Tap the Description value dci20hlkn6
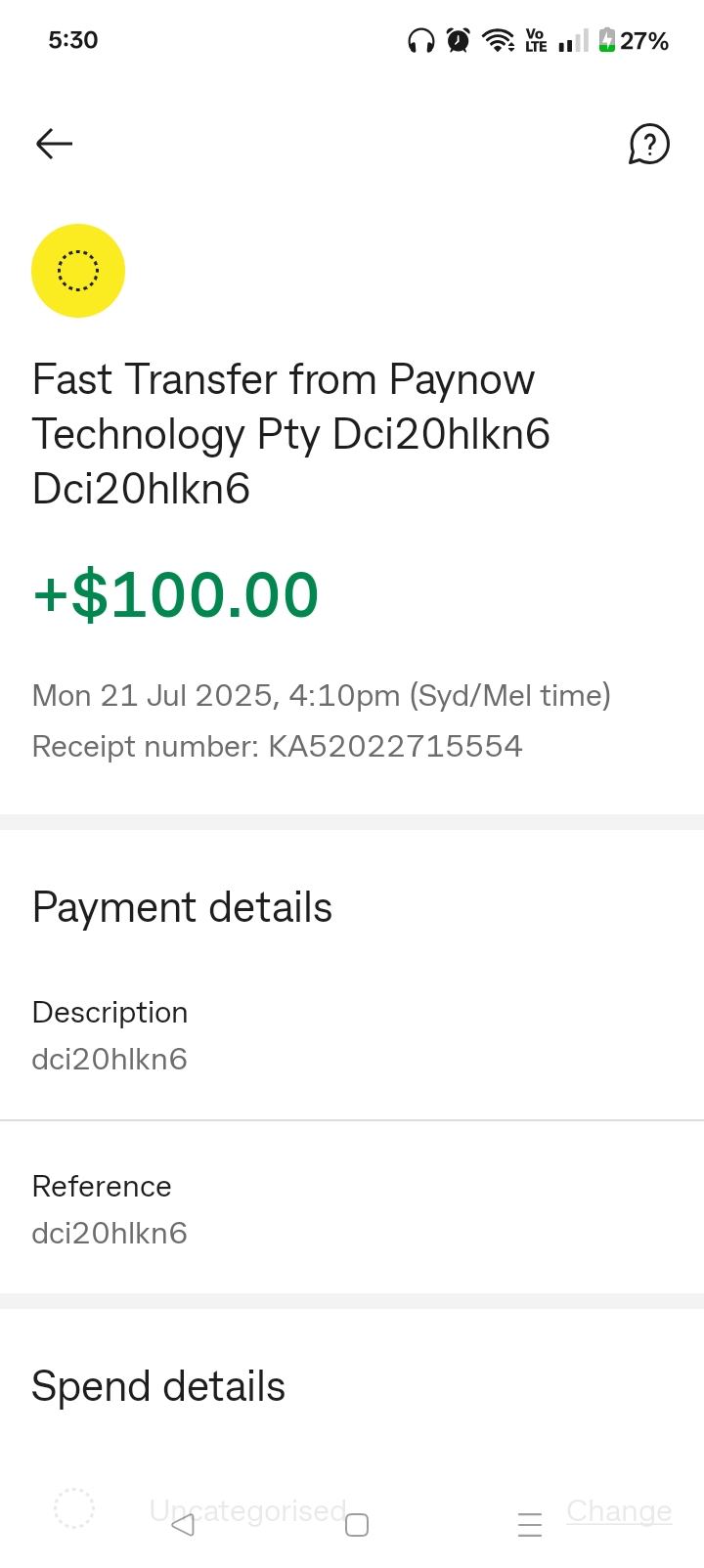This screenshot has width=704, height=1568. pos(110,1060)
